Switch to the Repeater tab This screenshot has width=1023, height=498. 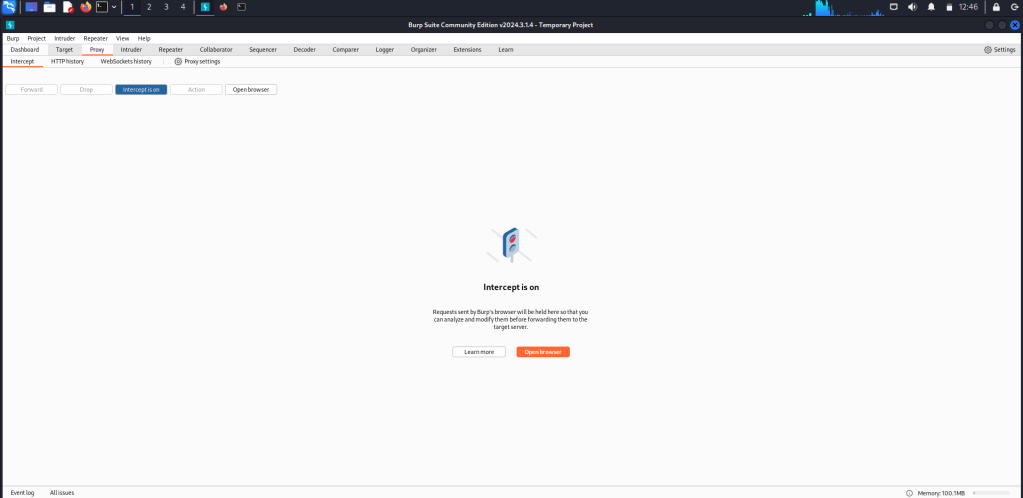pyautogui.click(x=170, y=49)
